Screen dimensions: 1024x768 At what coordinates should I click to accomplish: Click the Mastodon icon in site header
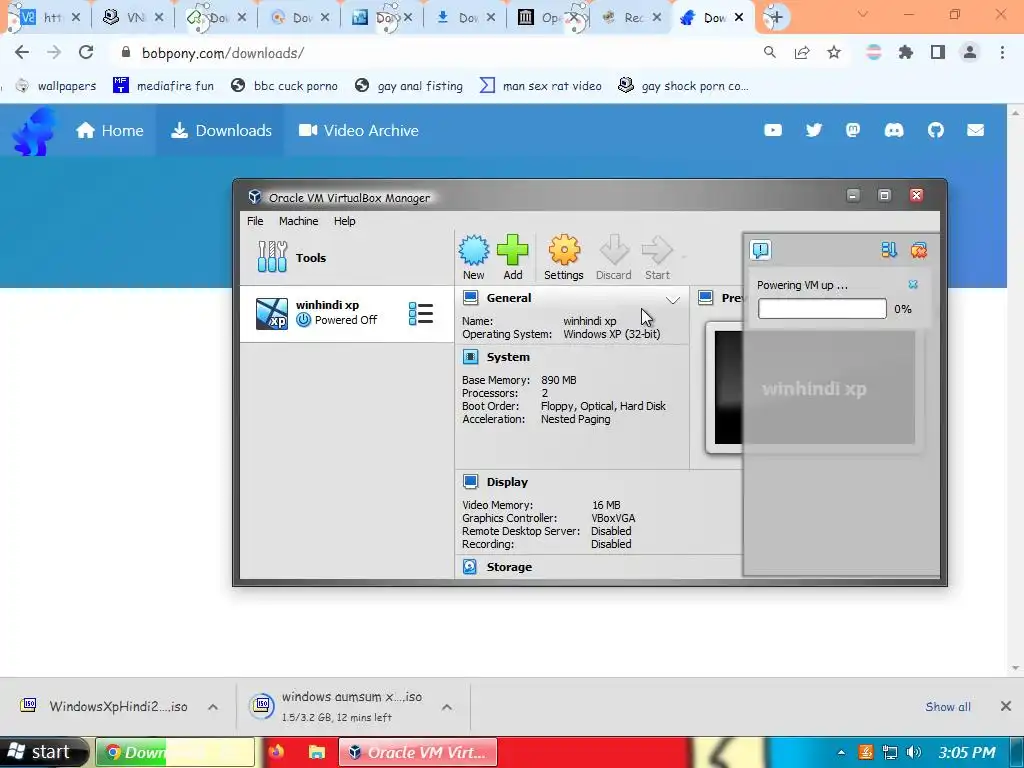pyautogui.click(x=853, y=131)
